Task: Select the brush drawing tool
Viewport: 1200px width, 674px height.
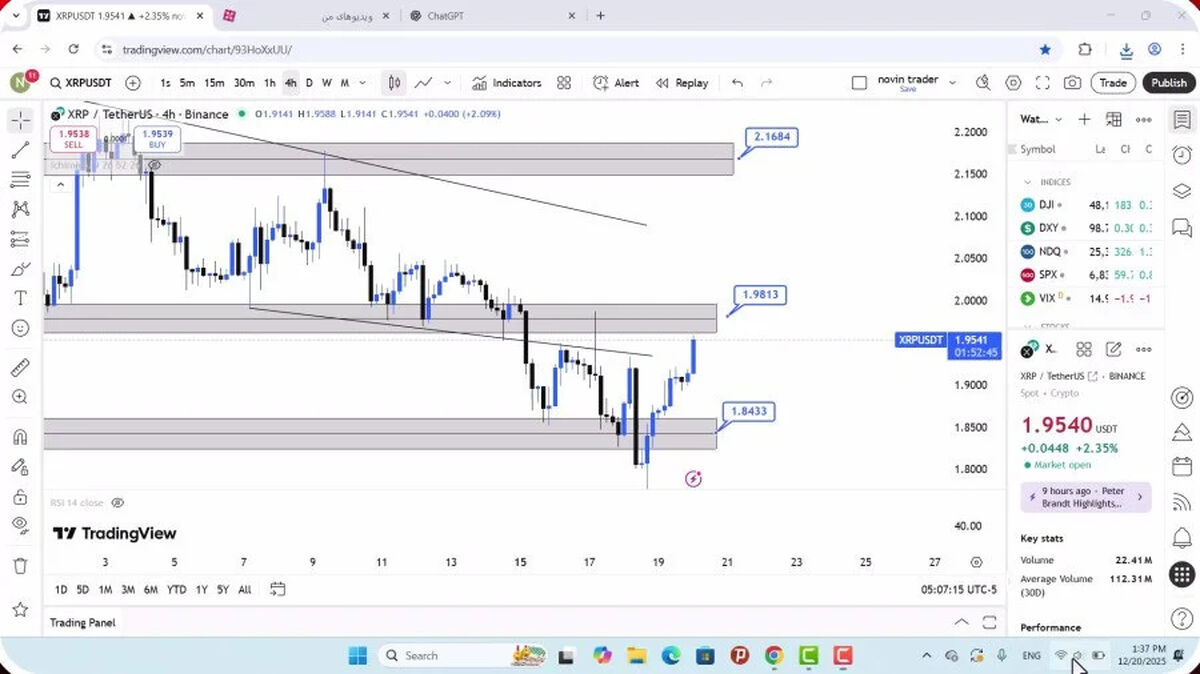Action: 20,269
